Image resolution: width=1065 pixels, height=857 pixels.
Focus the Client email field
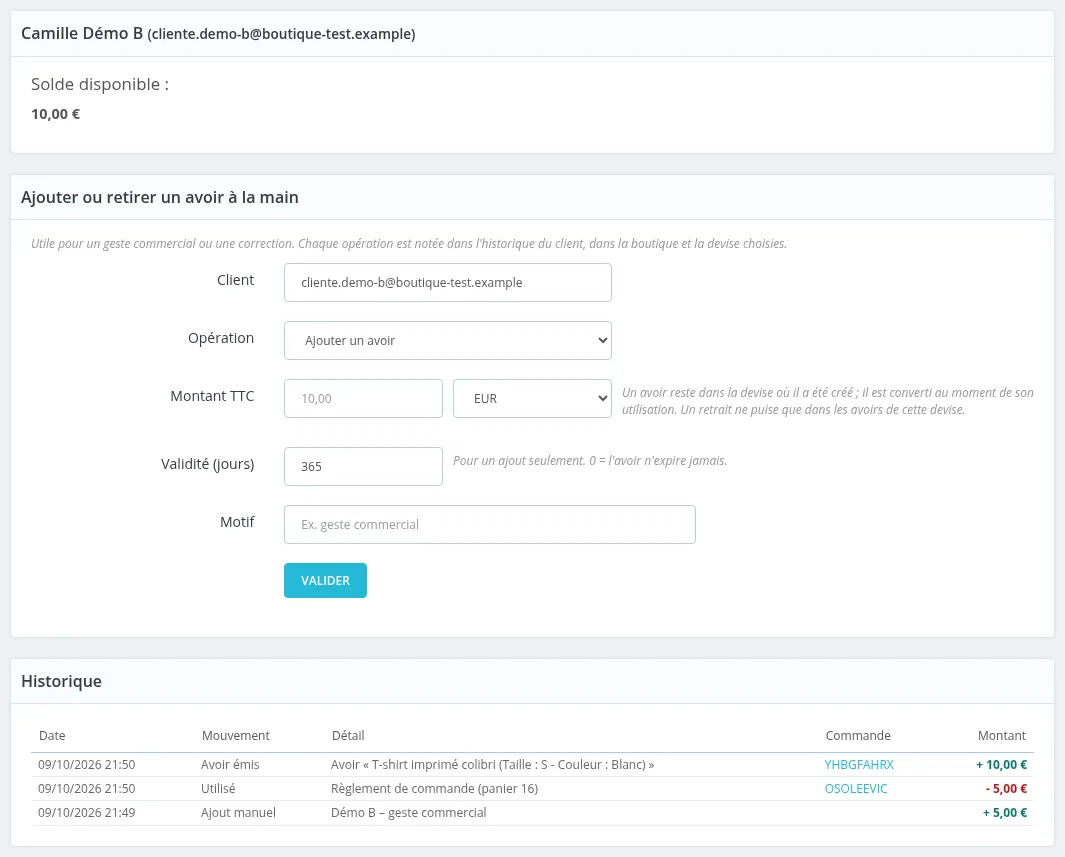click(448, 282)
